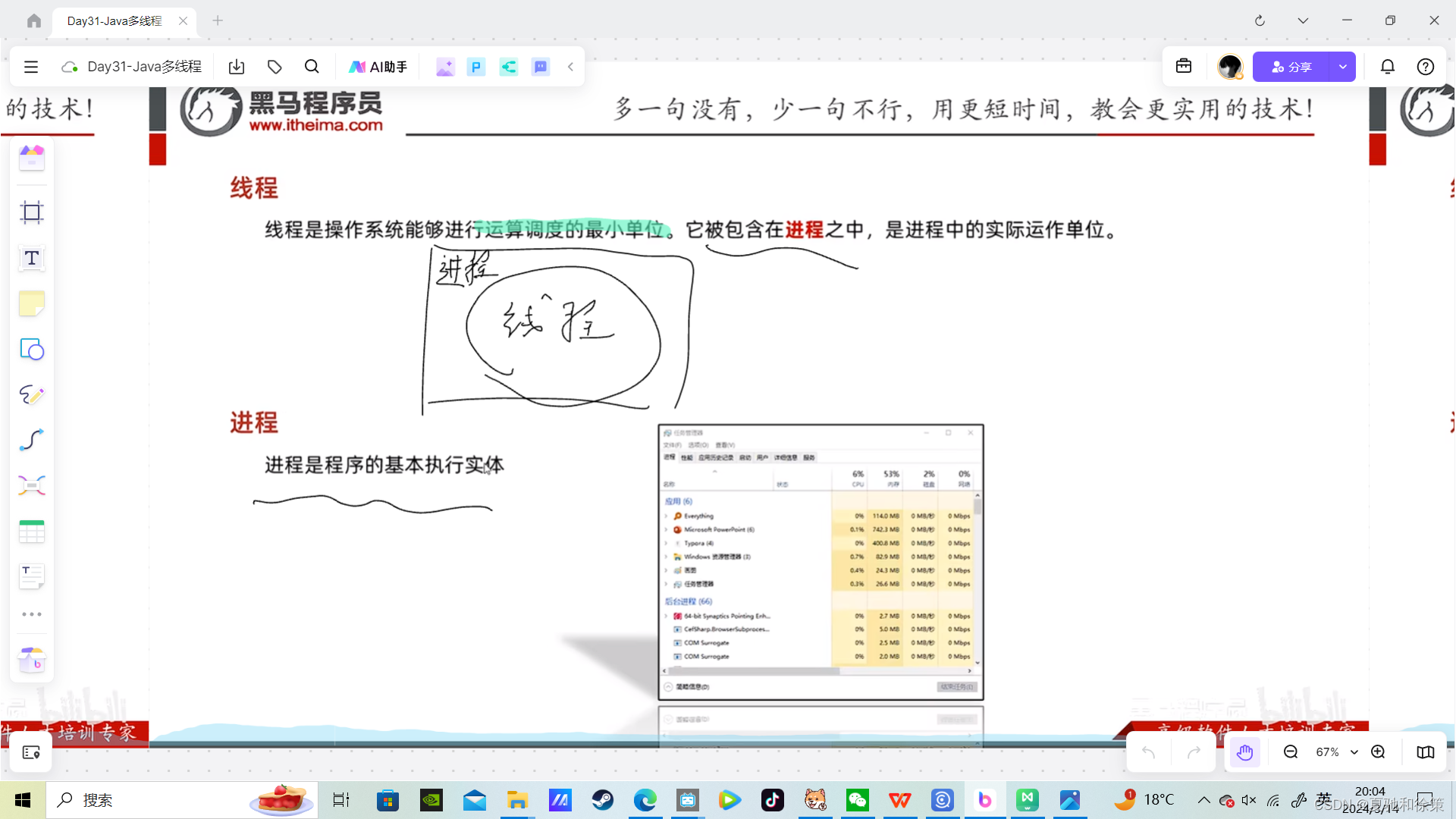Toggle presentation book view
1456x819 pixels.
click(x=1425, y=752)
